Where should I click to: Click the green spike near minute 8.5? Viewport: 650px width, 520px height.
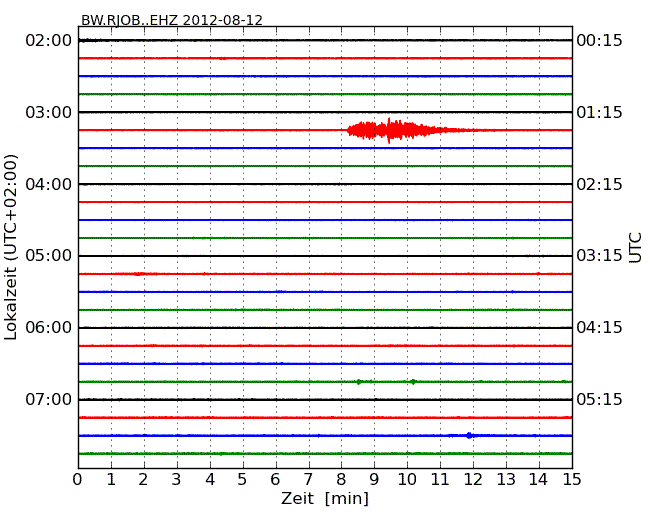[x=359, y=382]
